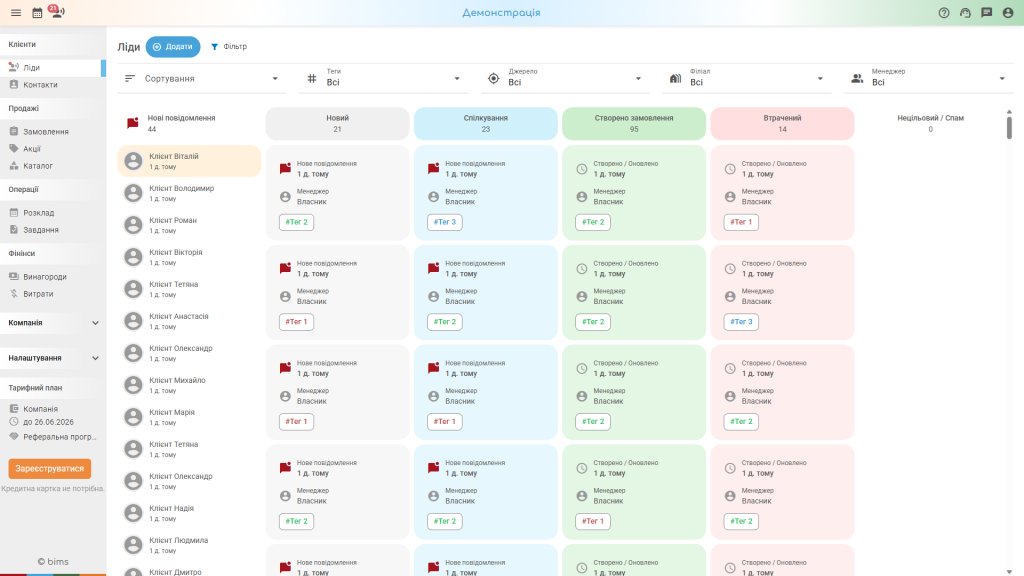Open the support headset icon
1024x576 pixels.
tap(965, 12)
